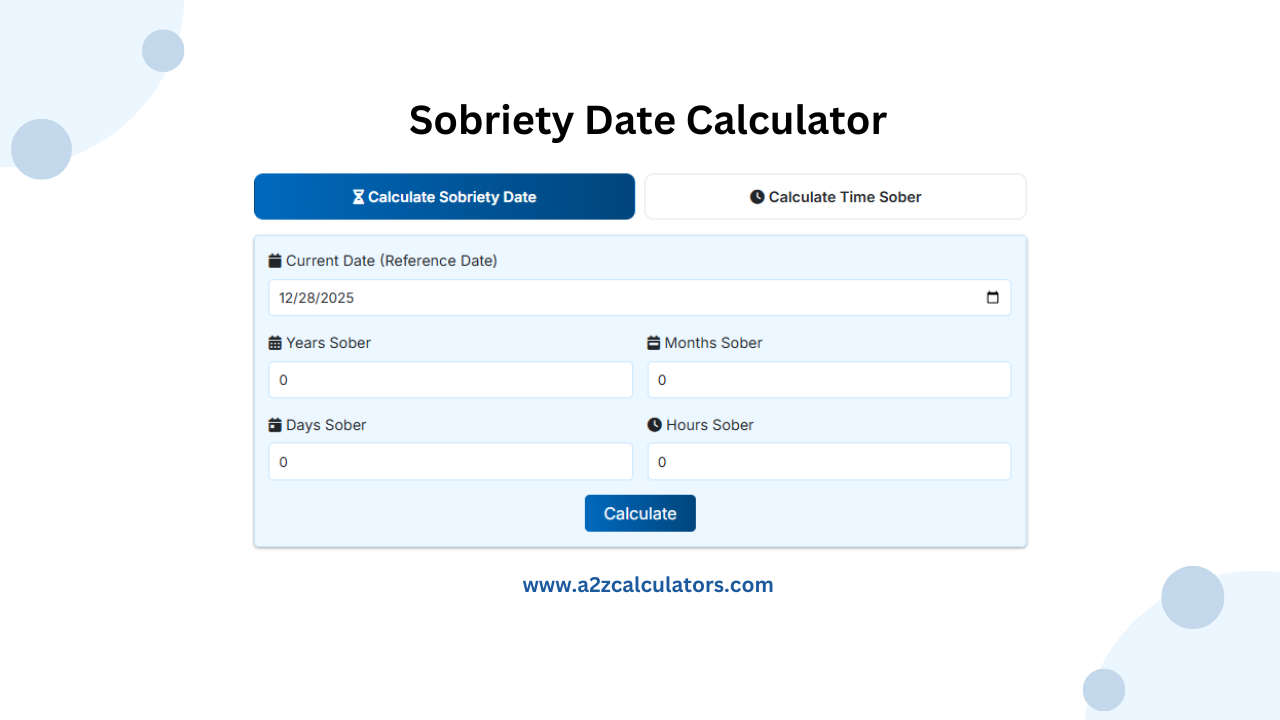Select the Current Date text field
Viewport: 1280px width, 720px height.
[600, 297]
